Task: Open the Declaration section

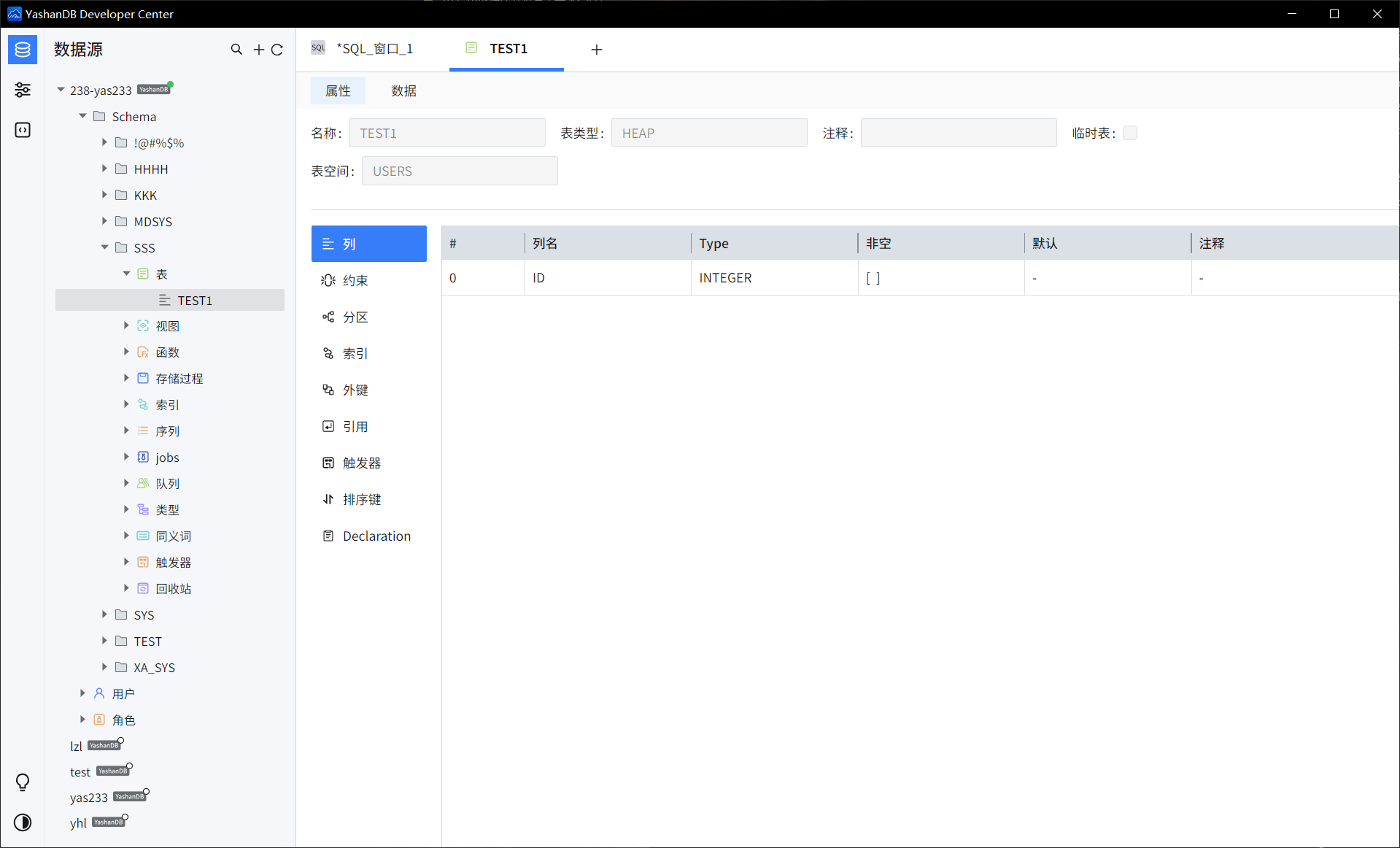Action: coord(369,536)
